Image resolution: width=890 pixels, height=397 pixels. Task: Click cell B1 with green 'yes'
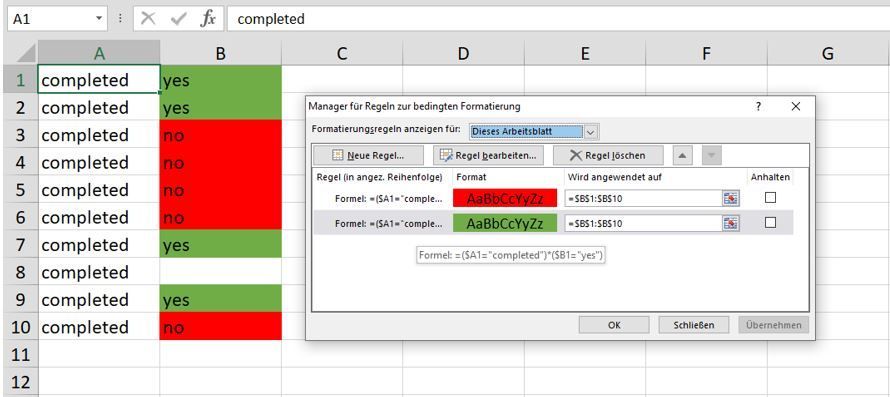(x=221, y=80)
